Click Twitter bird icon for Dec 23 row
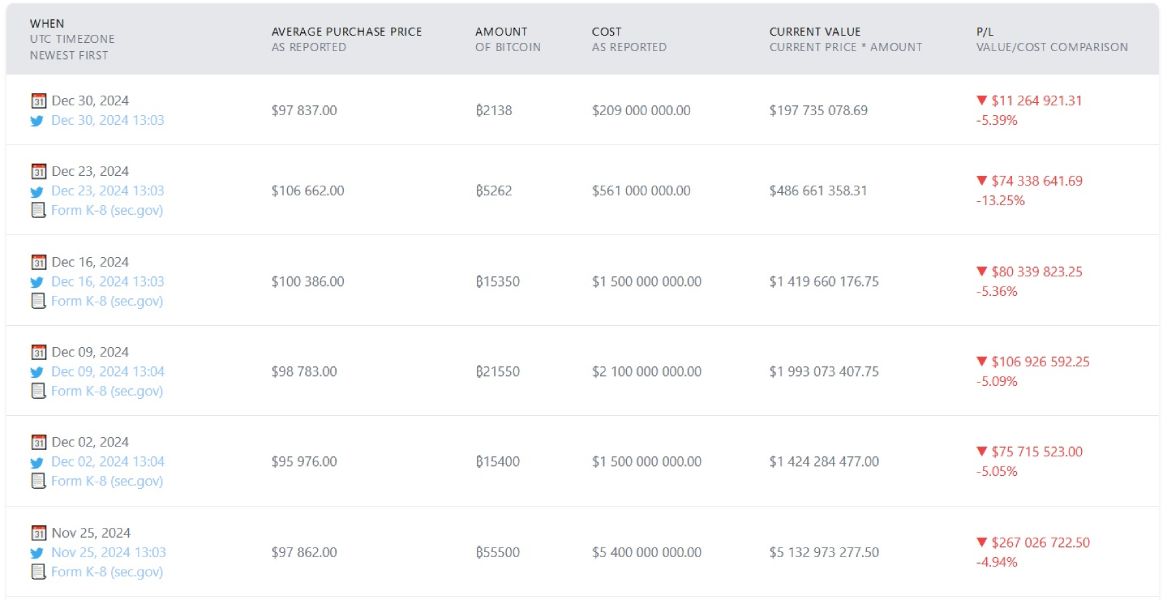The width and height of the screenshot is (1167, 600). [x=38, y=191]
